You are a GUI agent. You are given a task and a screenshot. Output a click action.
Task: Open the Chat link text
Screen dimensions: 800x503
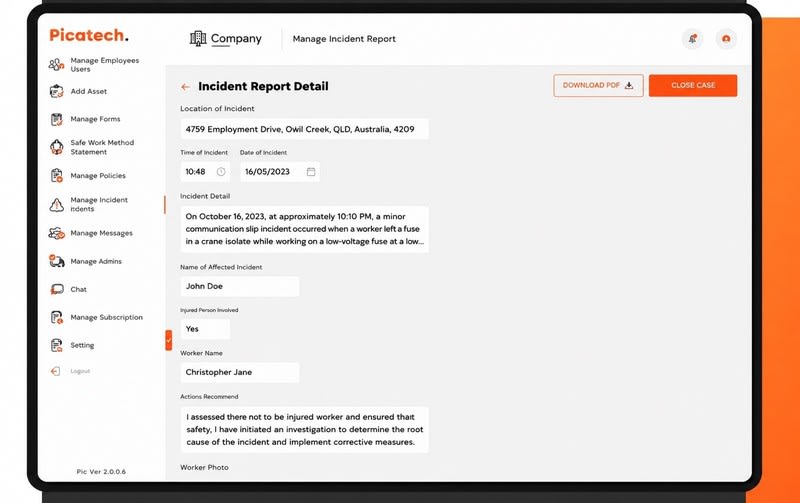coord(79,289)
